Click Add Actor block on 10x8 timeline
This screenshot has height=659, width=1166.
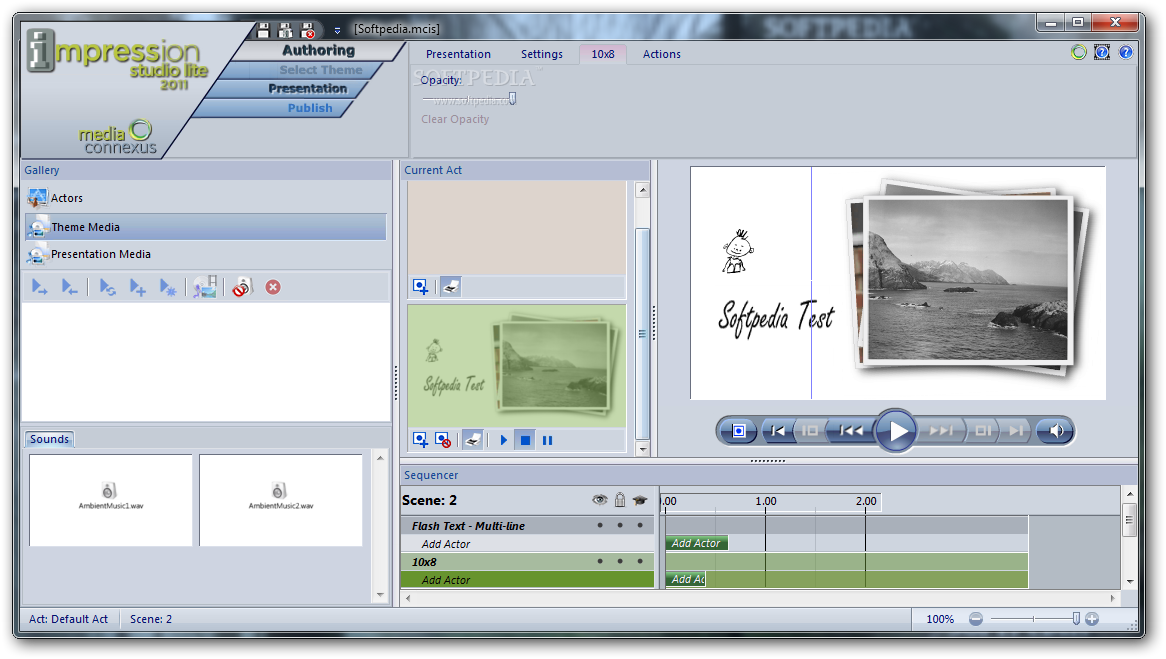686,579
